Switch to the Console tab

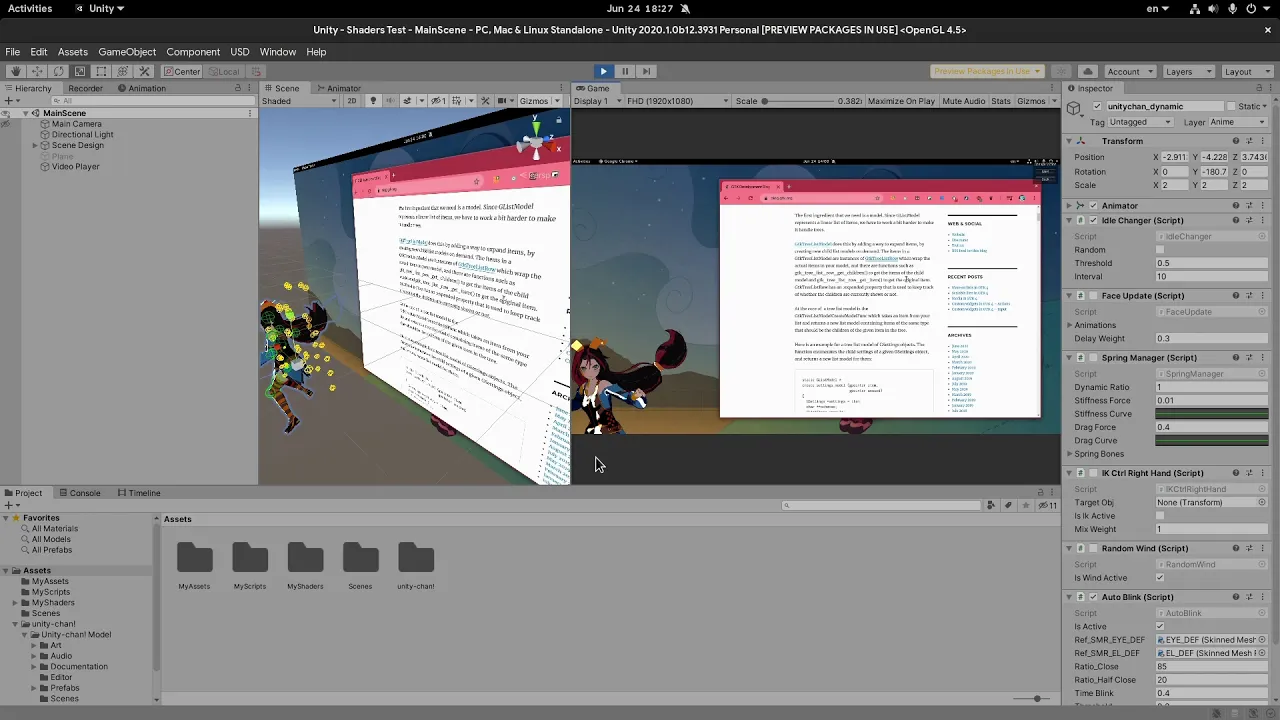79,493
